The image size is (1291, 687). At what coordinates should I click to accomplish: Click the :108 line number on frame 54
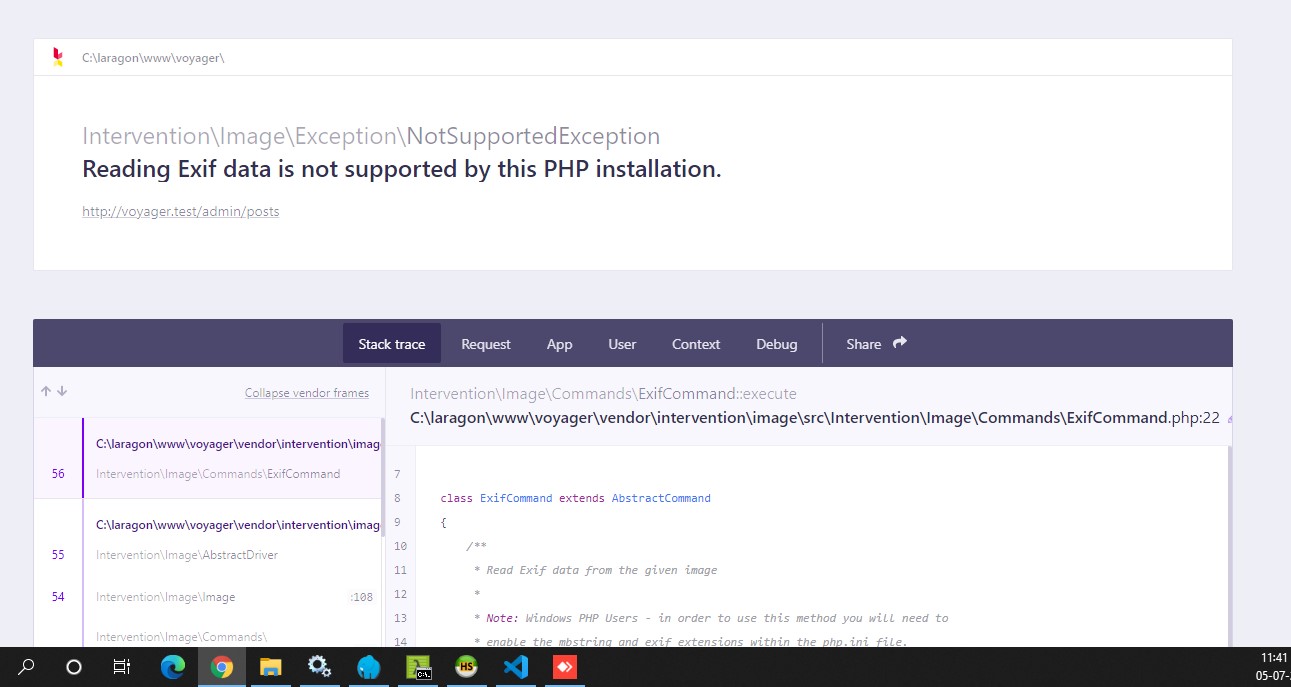pyautogui.click(x=361, y=597)
